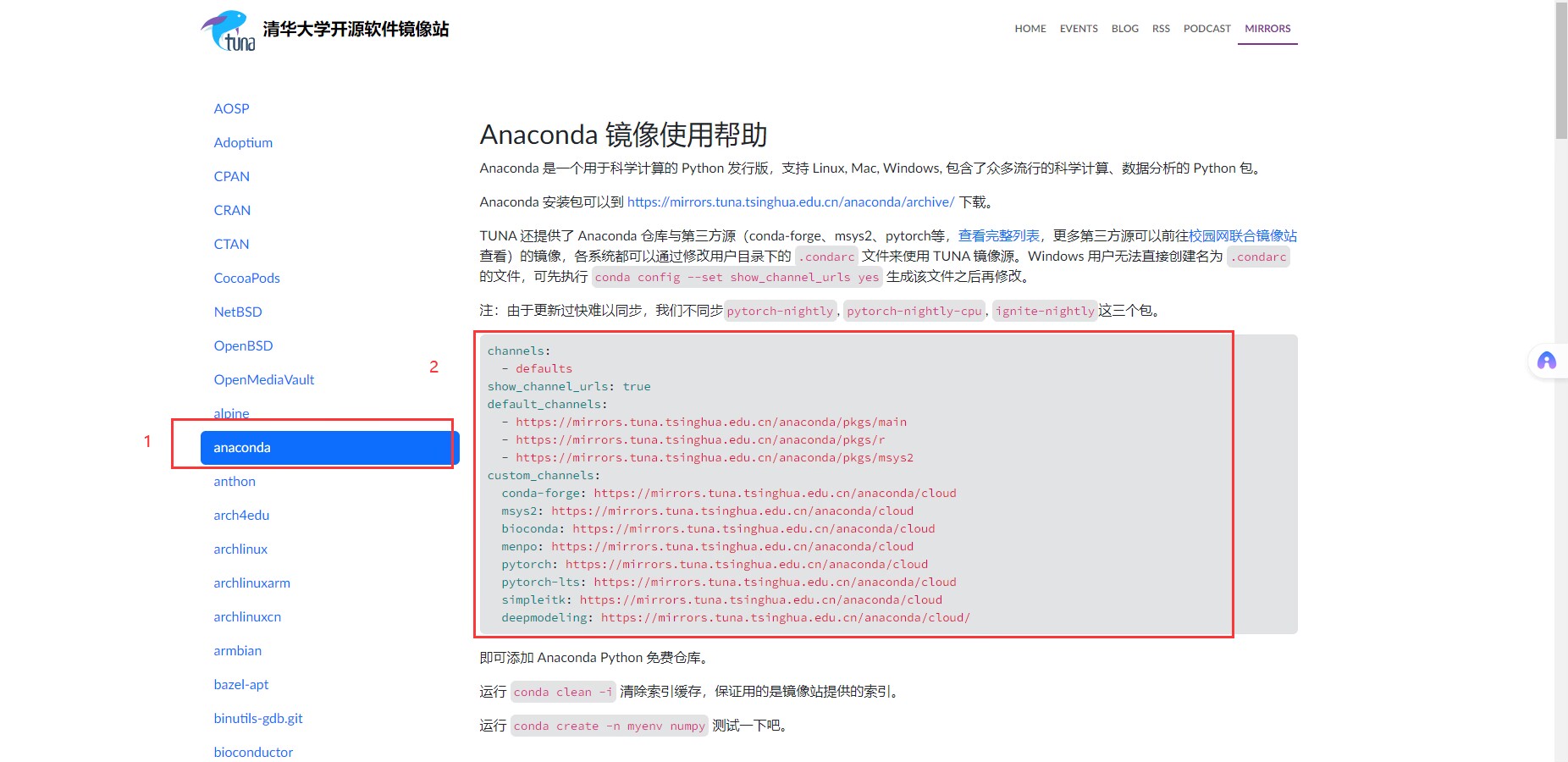Select bioconductor in the sidebar
The image size is (1568, 762).
[253, 752]
